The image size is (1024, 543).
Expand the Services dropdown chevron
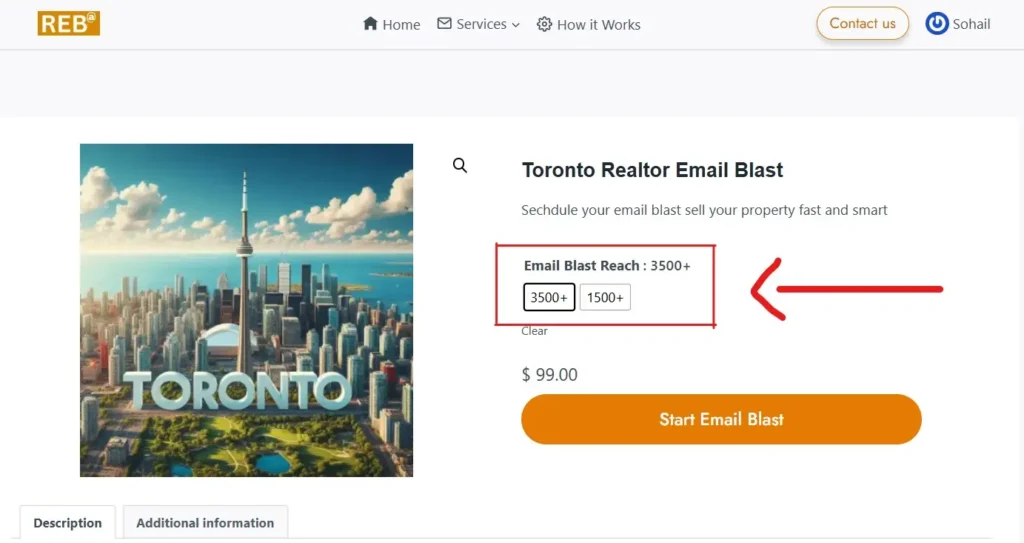pyautogui.click(x=516, y=25)
